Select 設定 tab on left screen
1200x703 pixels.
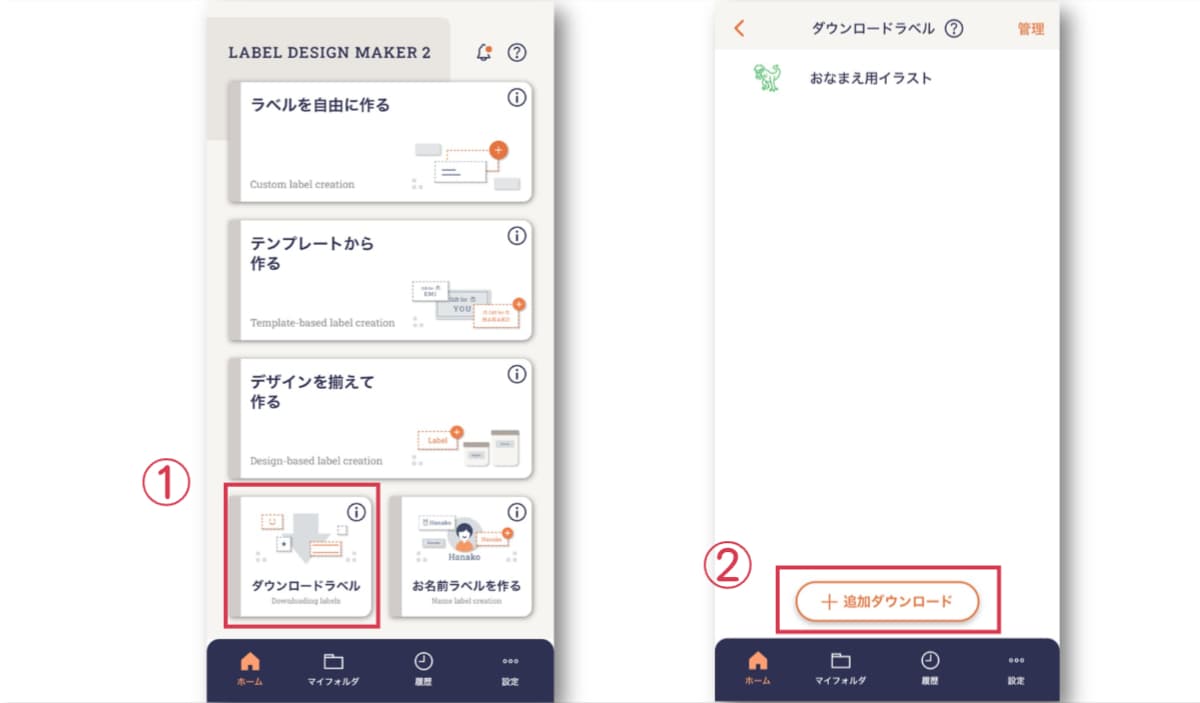coord(510,669)
